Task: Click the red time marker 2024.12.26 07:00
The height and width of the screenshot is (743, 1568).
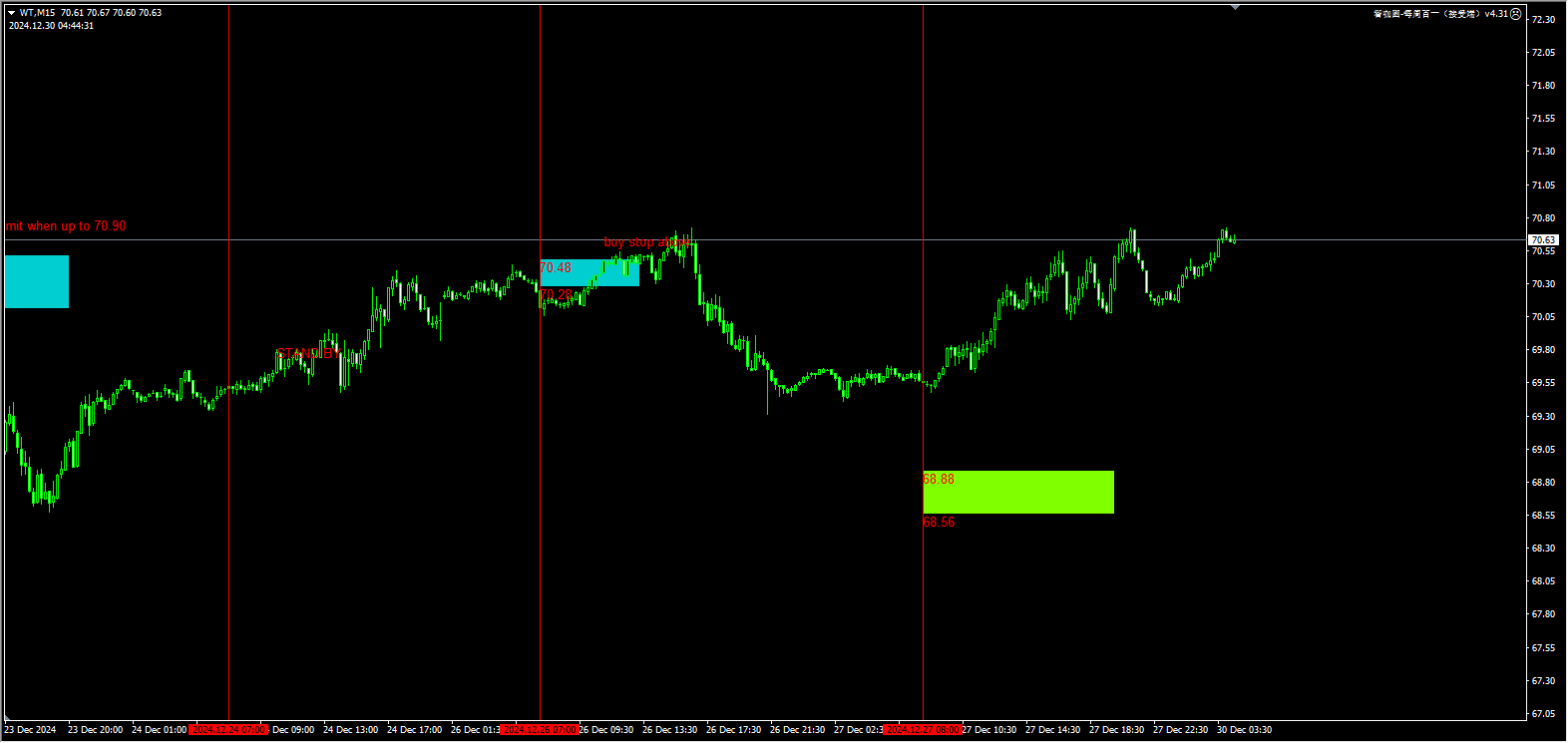Action: [540, 730]
